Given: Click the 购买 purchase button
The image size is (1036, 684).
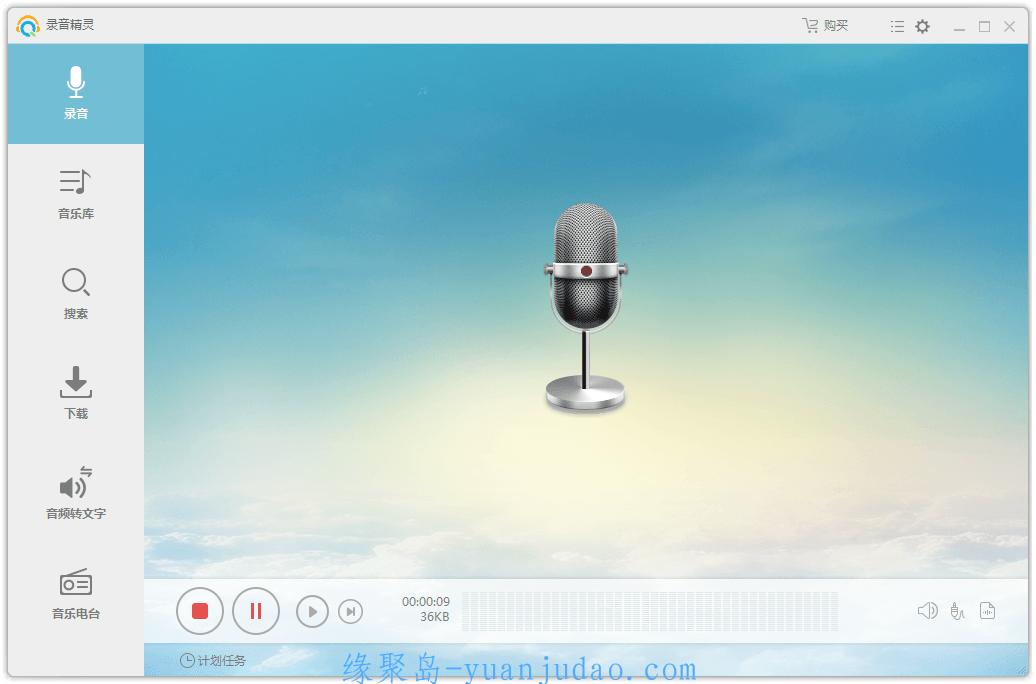Looking at the screenshot, I should [825, 26].
